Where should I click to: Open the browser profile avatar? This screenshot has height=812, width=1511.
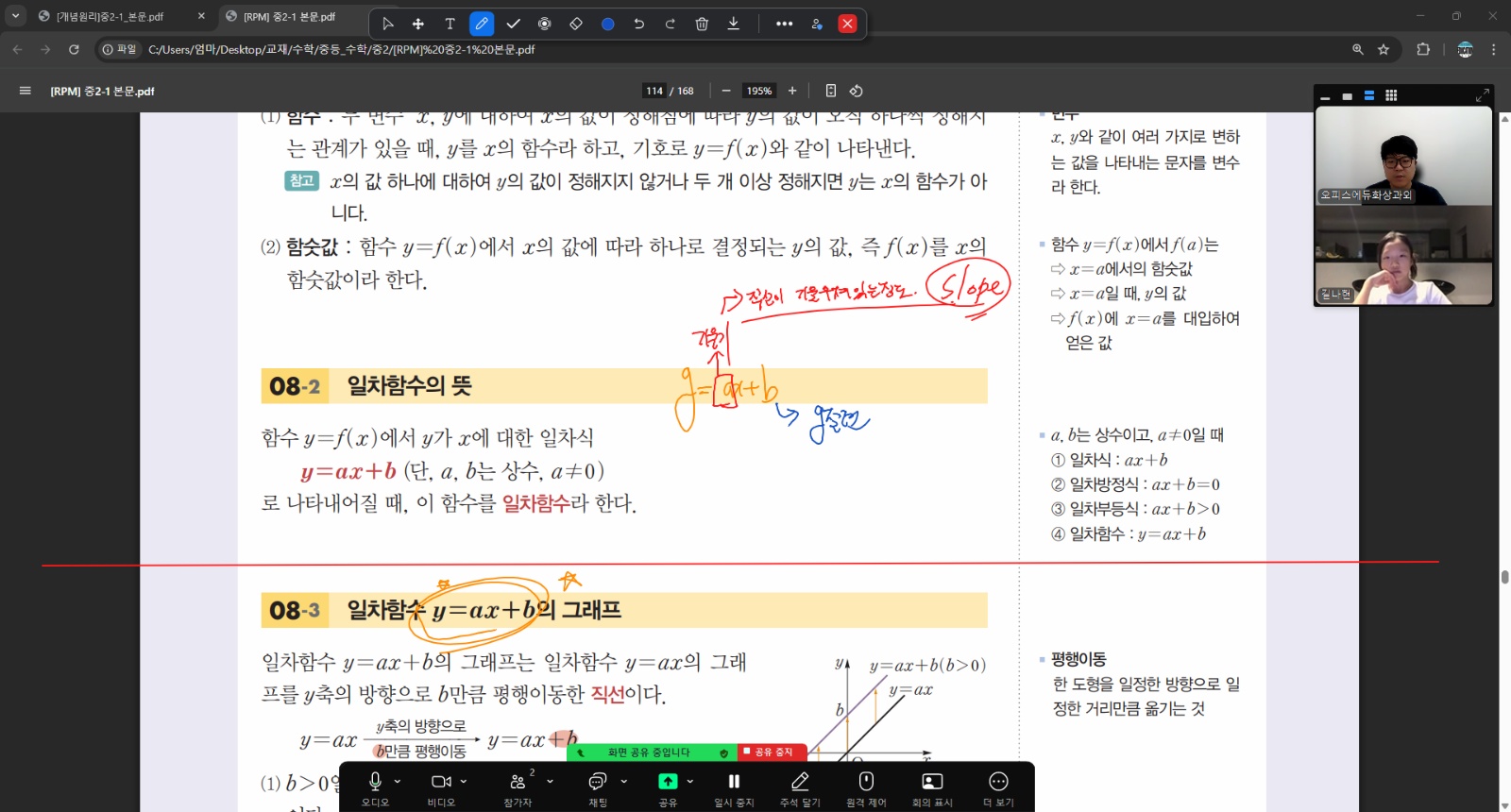coord(1465,49)
